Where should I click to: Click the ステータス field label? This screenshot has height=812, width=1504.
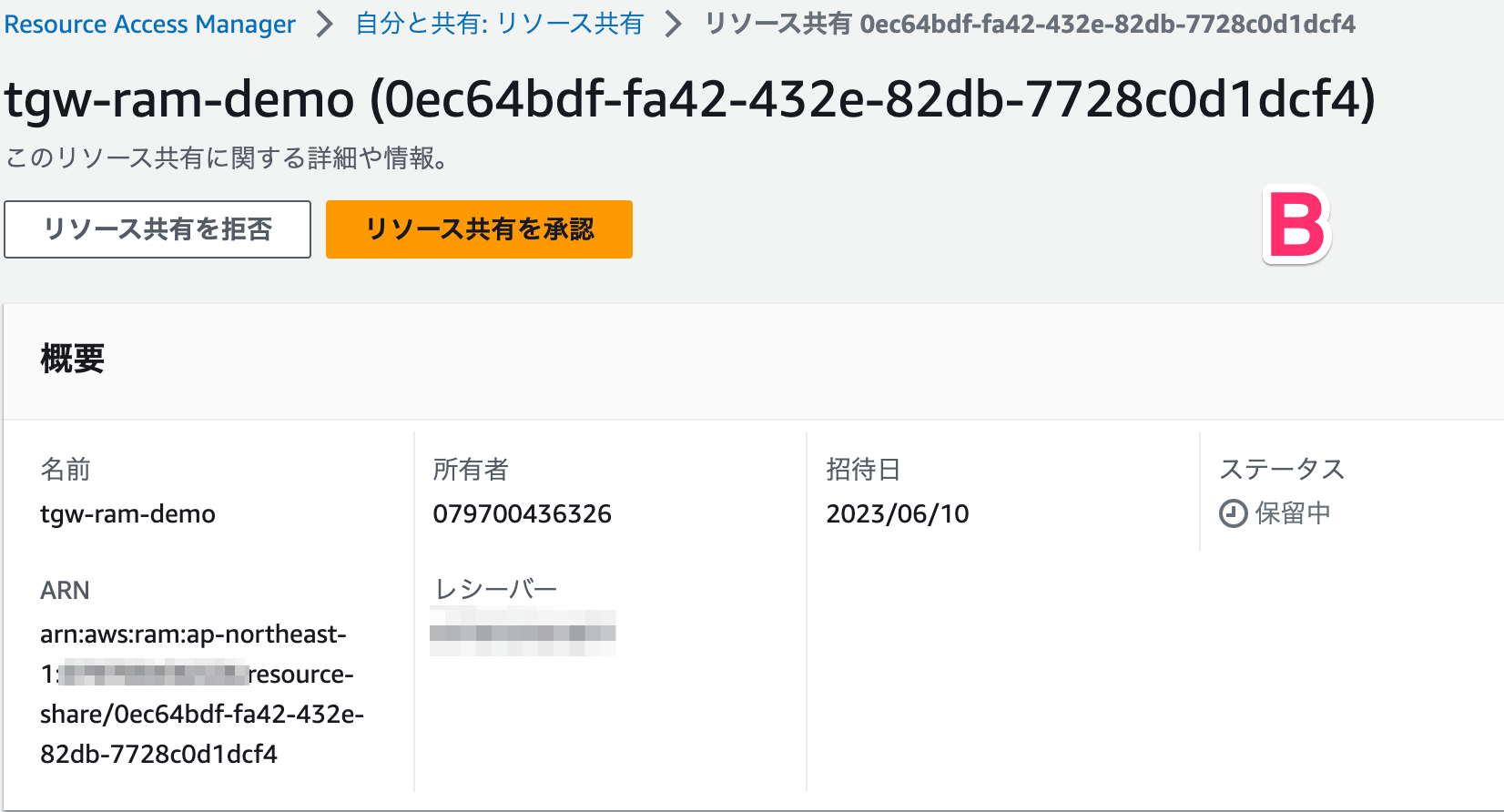tap(1282, 469)
